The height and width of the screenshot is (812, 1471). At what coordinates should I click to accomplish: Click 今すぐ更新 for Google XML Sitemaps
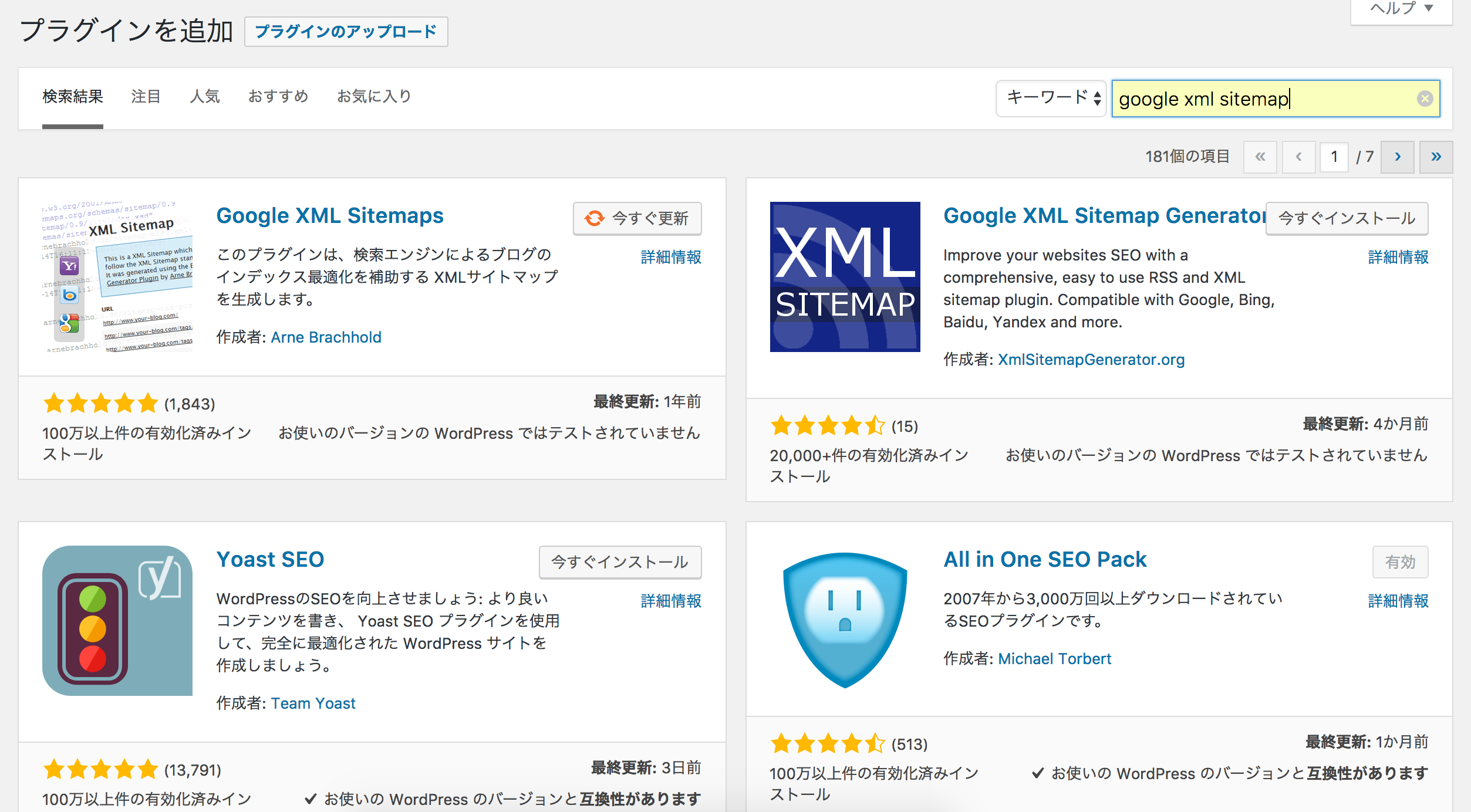click(x=637, y=219)
